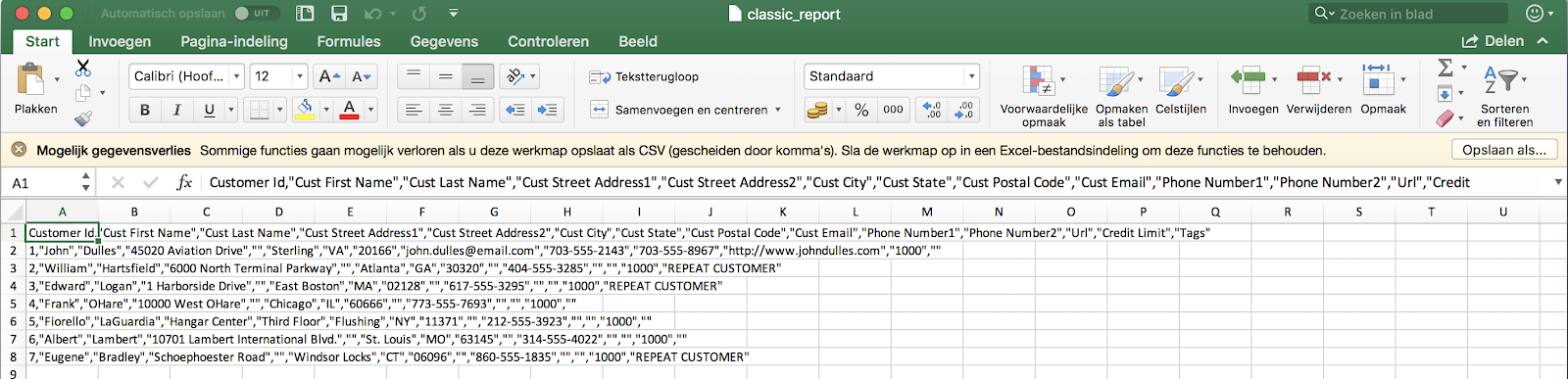
Task: Align text to the bottom of cell
Action: click(477, 76)
